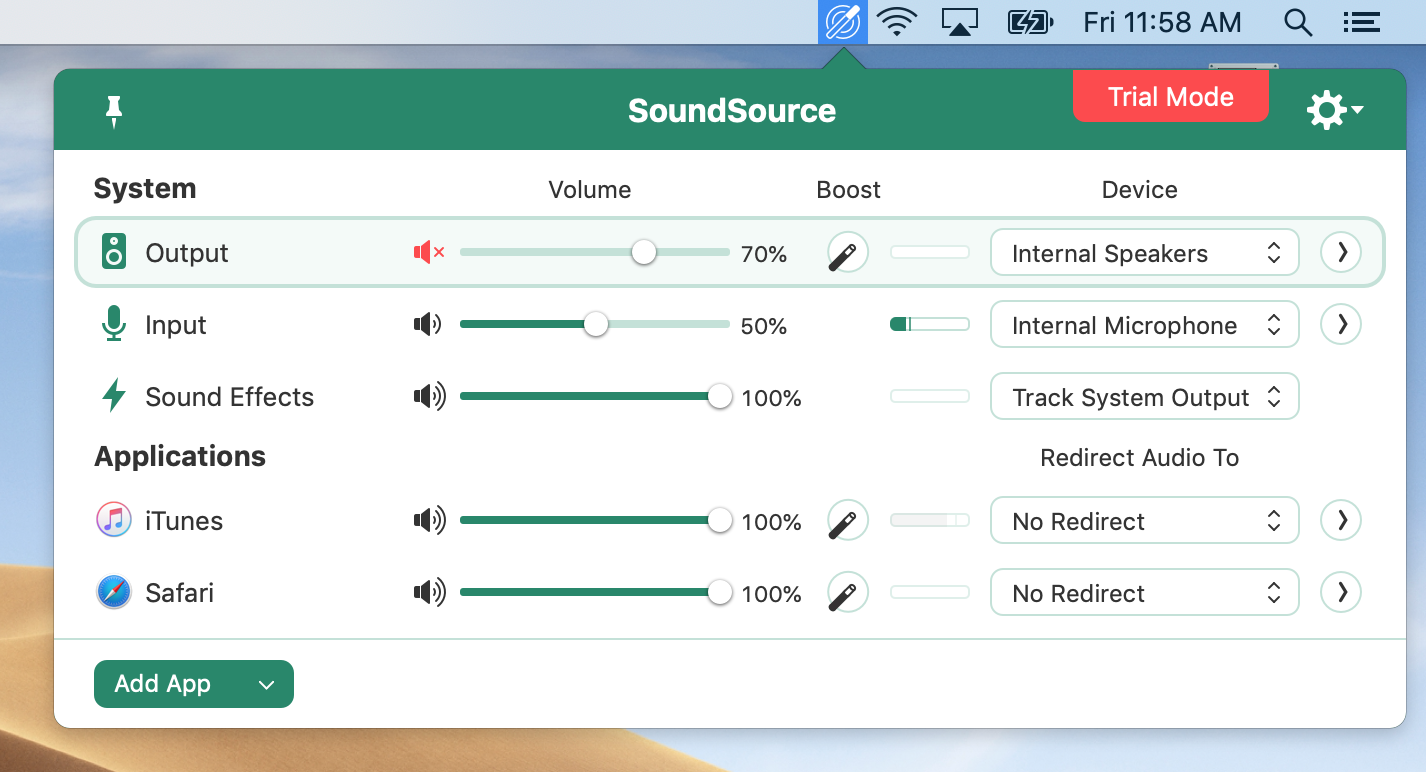Mute the Sound Effects speaker icon

pos(430,397)
